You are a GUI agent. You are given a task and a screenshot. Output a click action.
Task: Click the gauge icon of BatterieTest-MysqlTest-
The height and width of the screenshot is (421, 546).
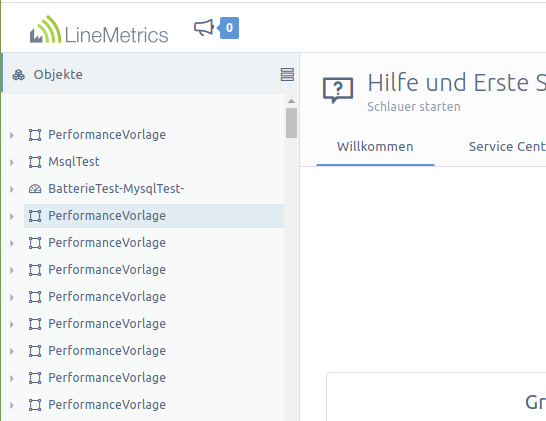pos(35,189)
